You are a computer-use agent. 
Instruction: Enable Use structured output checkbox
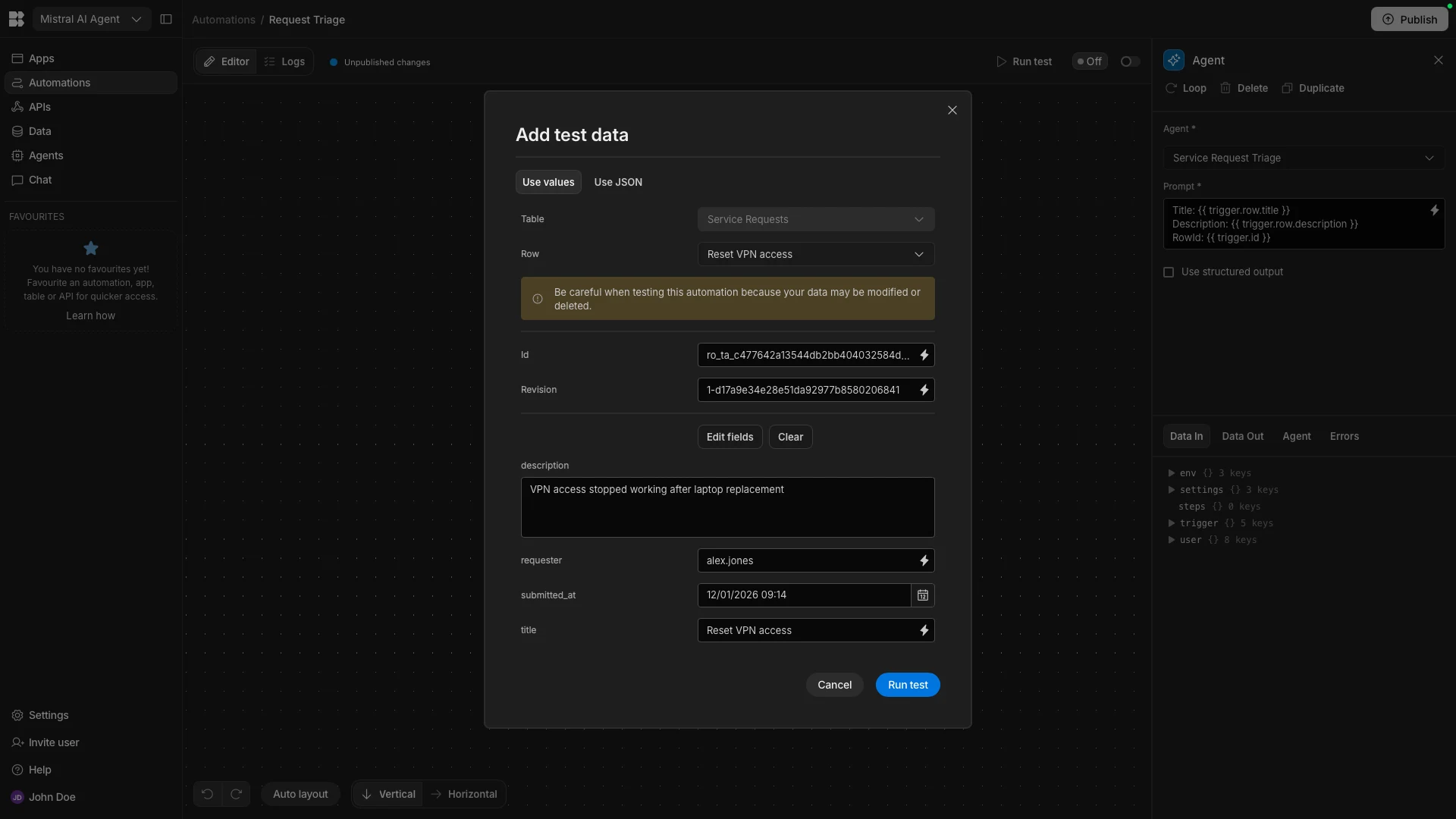click(1169, 272)
